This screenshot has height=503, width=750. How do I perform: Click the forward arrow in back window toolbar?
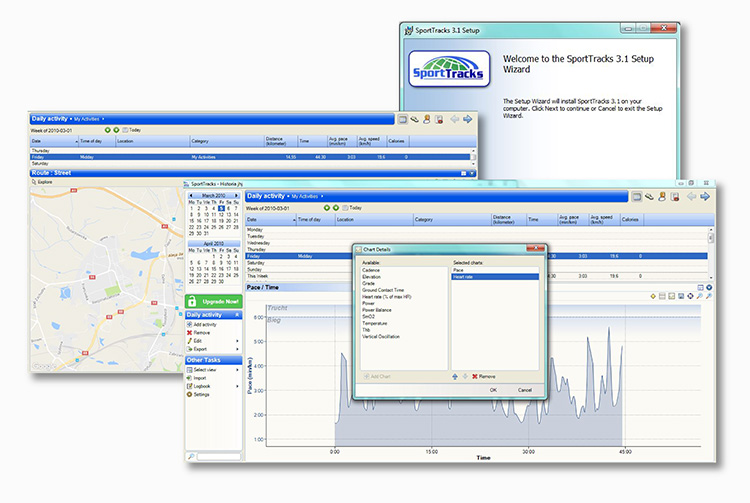467,120
